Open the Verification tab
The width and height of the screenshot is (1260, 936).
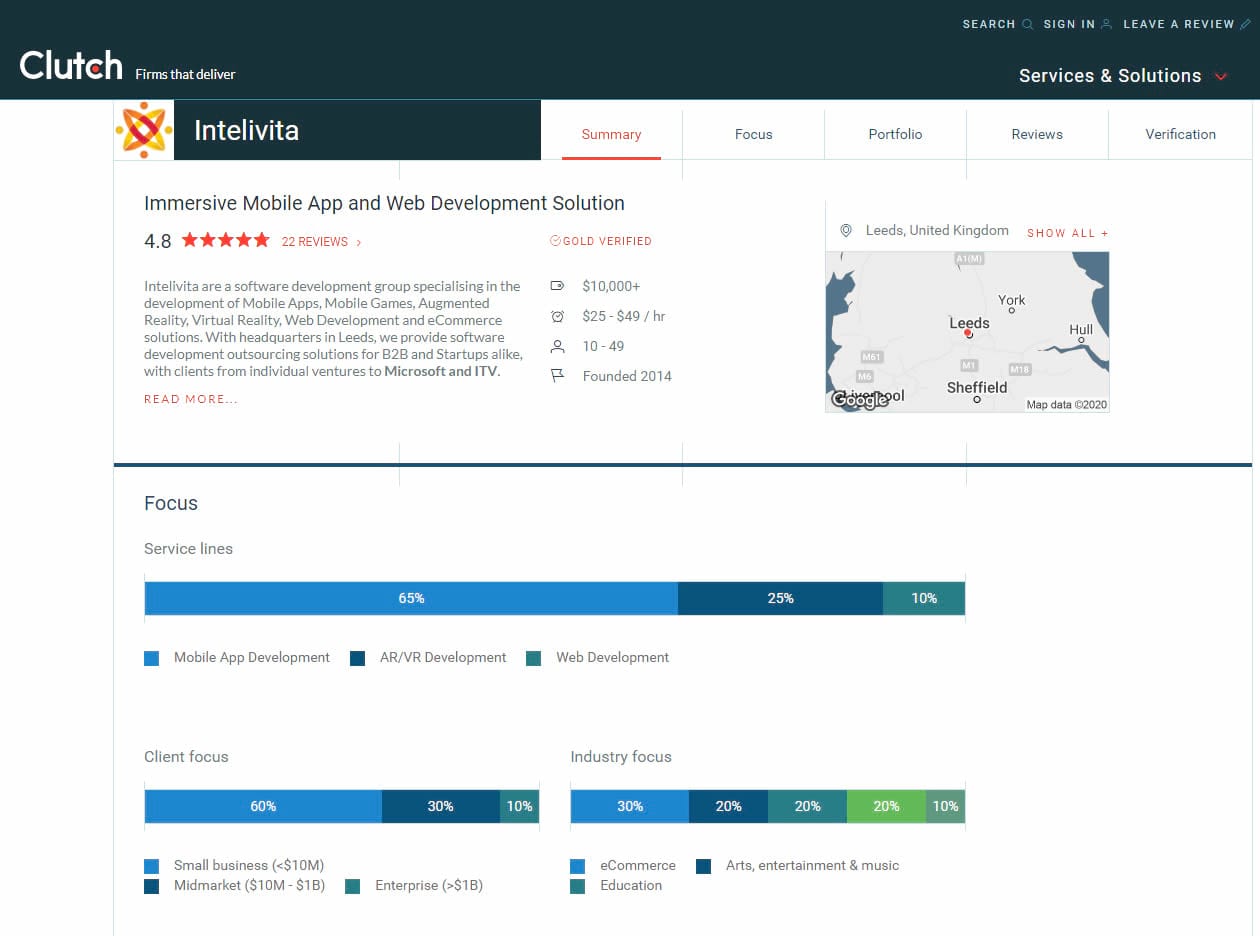click(1180, 134)
